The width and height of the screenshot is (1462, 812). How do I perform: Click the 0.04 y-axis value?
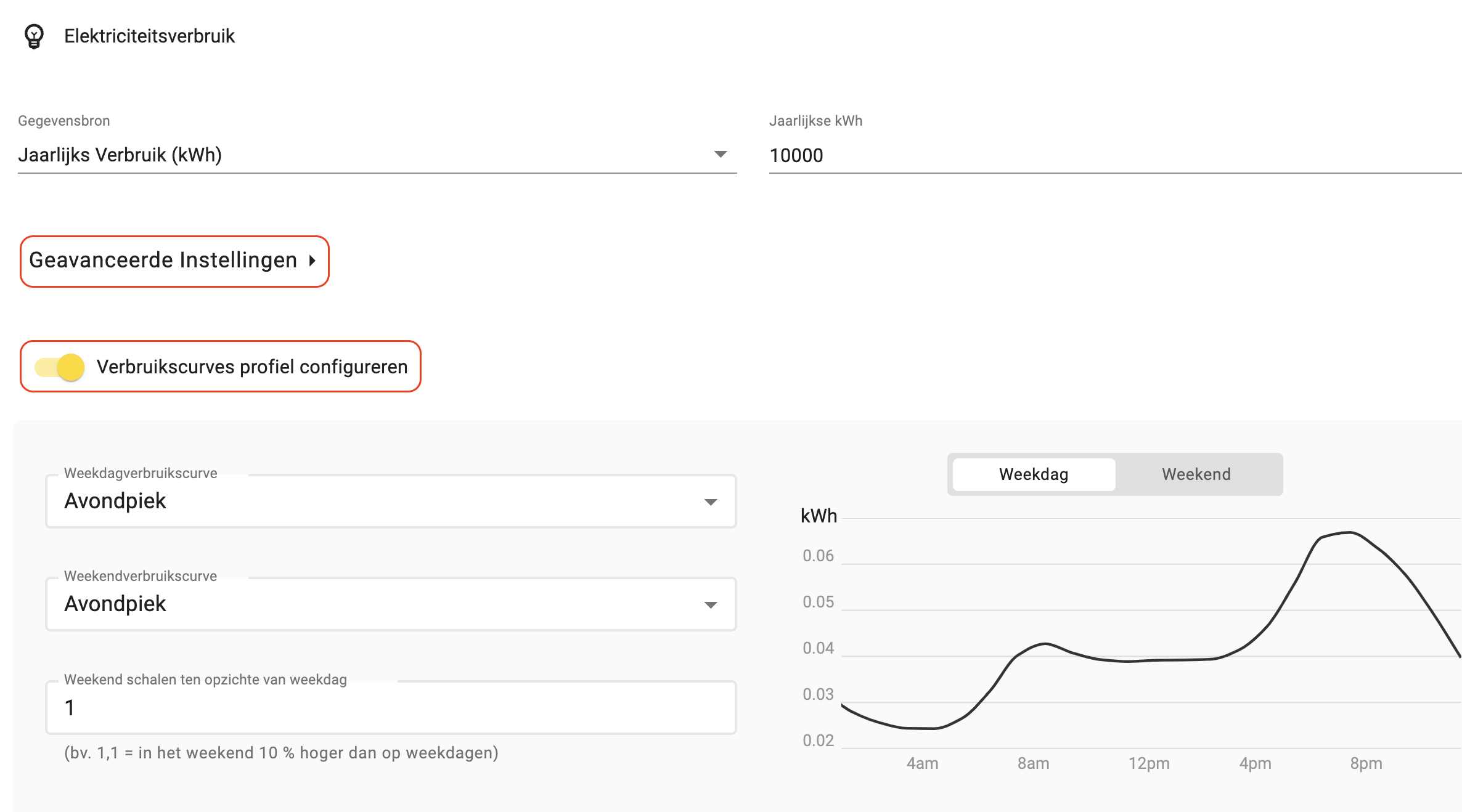tap(818, 648)
